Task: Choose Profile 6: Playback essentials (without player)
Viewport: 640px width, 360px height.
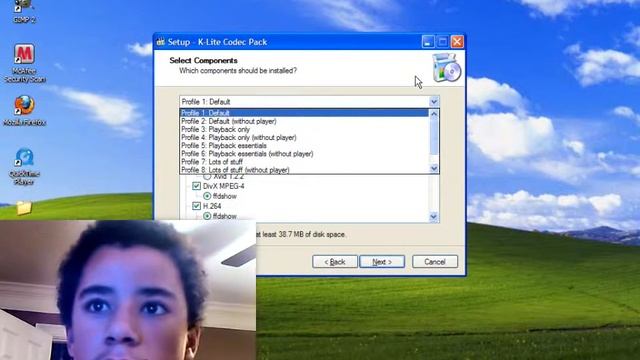Action: (304, 154)
